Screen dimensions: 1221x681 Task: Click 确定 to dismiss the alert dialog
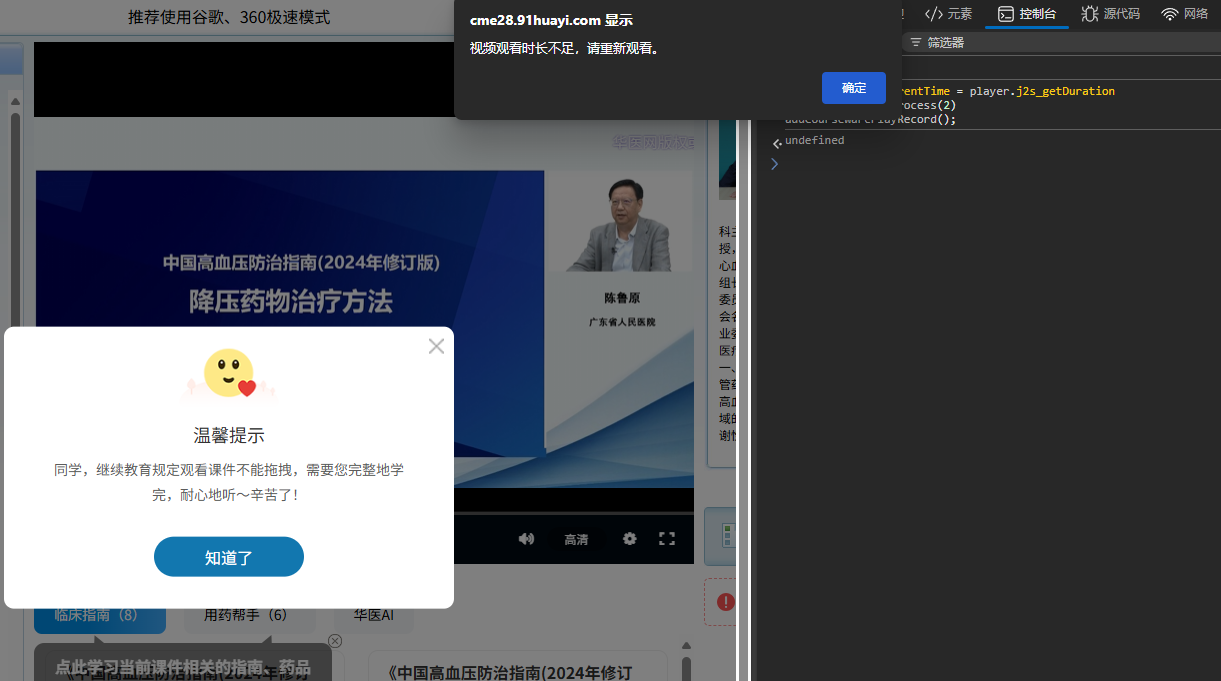point(853,88)
